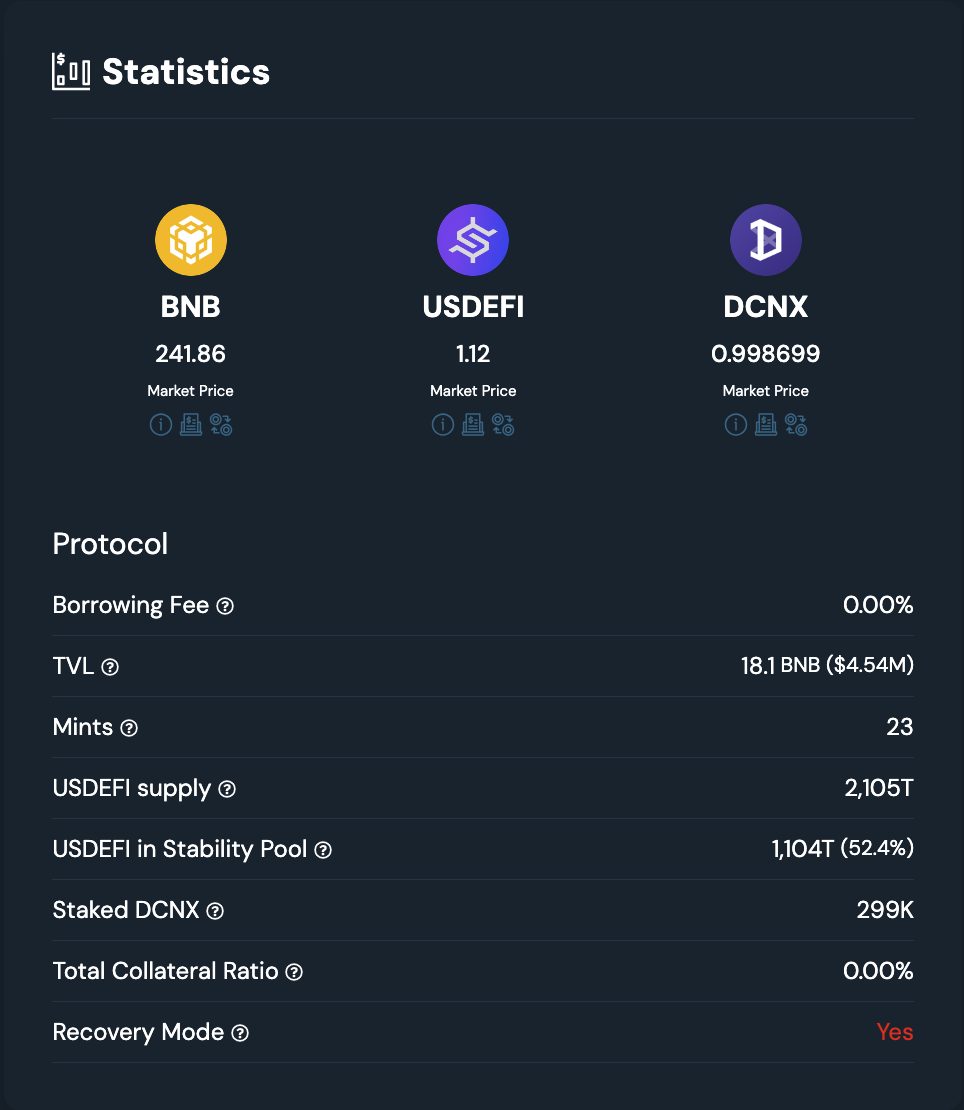The image size is (964, 1110).
Task: Click the TVL question mark icon
Action: point(110,667)
